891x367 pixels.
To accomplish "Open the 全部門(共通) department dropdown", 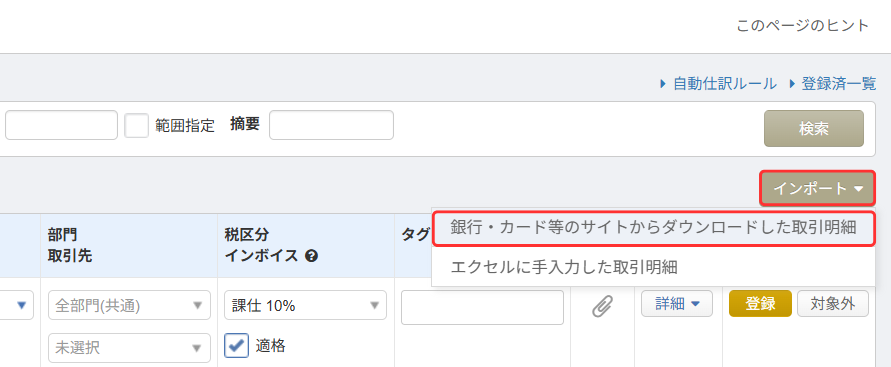I will 130,306.
